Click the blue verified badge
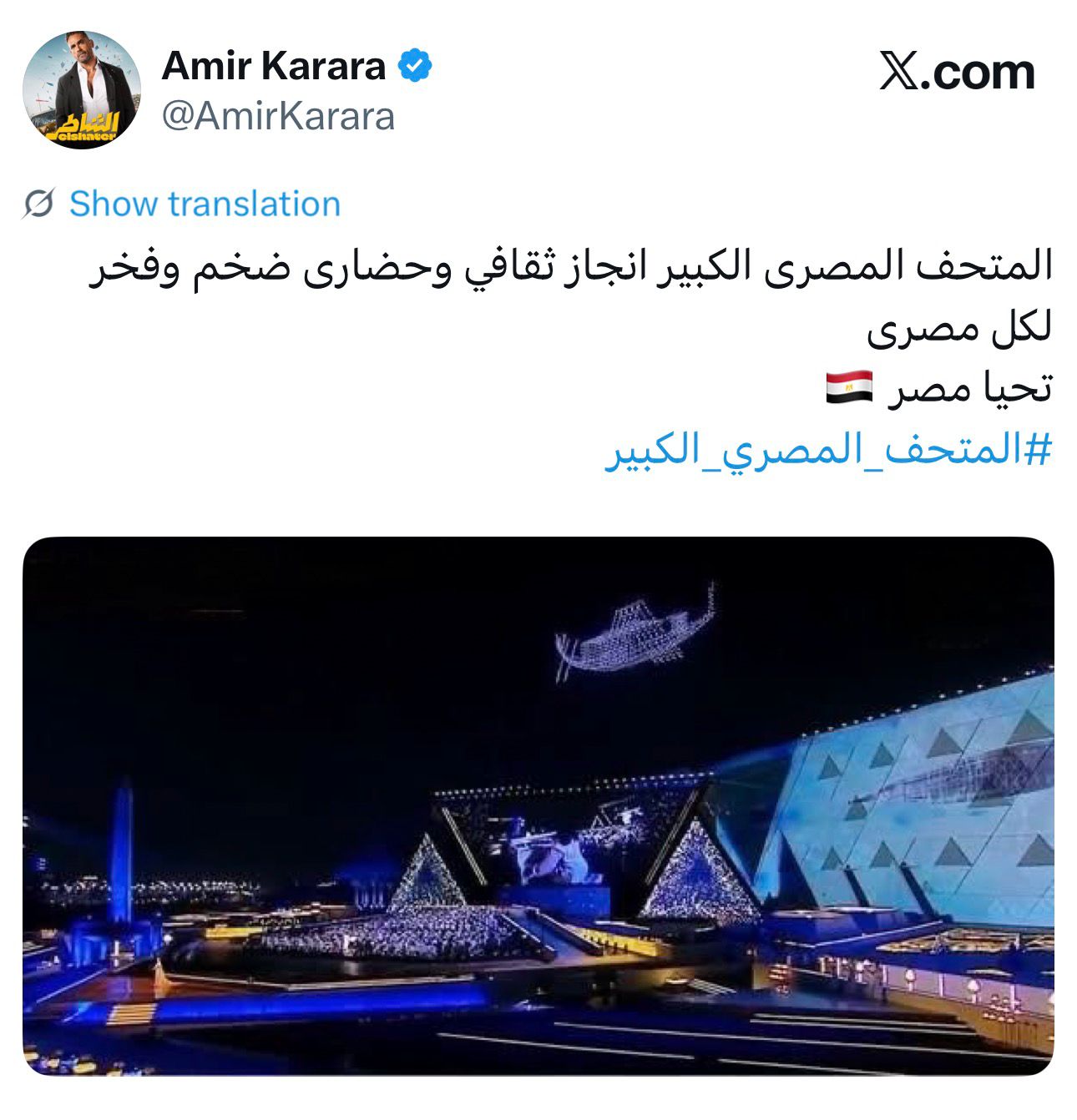Viewport: 1077px width, 1120px height. click(414, 66)
